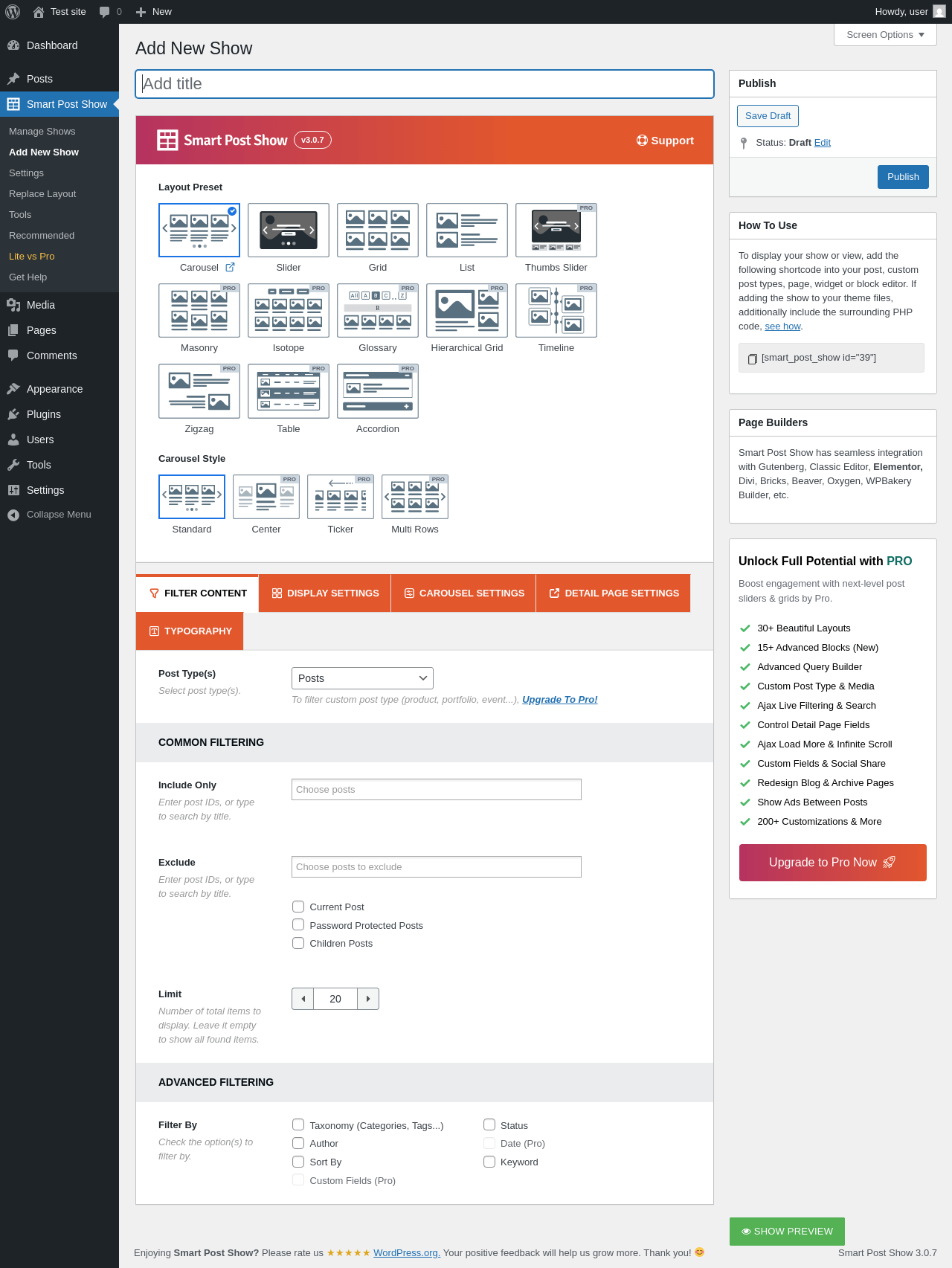Screen dimensions: 952x1268
Task: Copy the smart_post_show shortcode icon
Action: pos(752,358)
